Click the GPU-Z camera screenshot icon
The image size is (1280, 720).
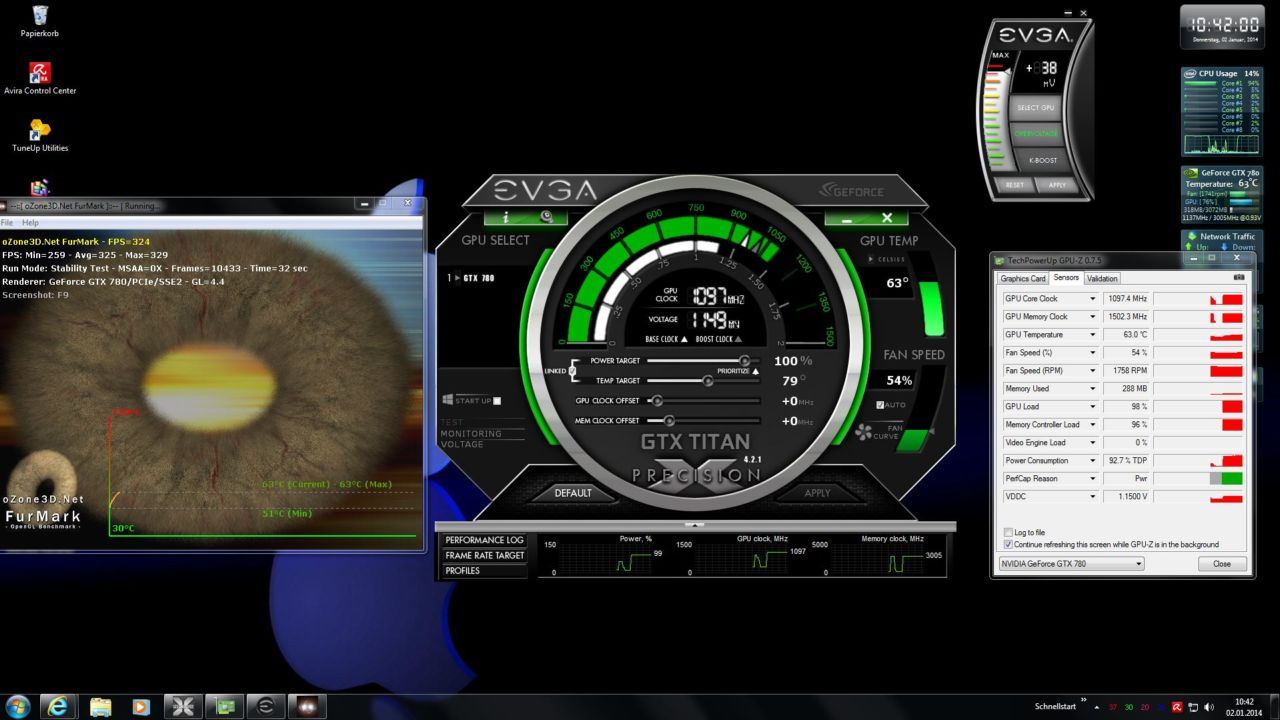click(x=1239, y=278)
